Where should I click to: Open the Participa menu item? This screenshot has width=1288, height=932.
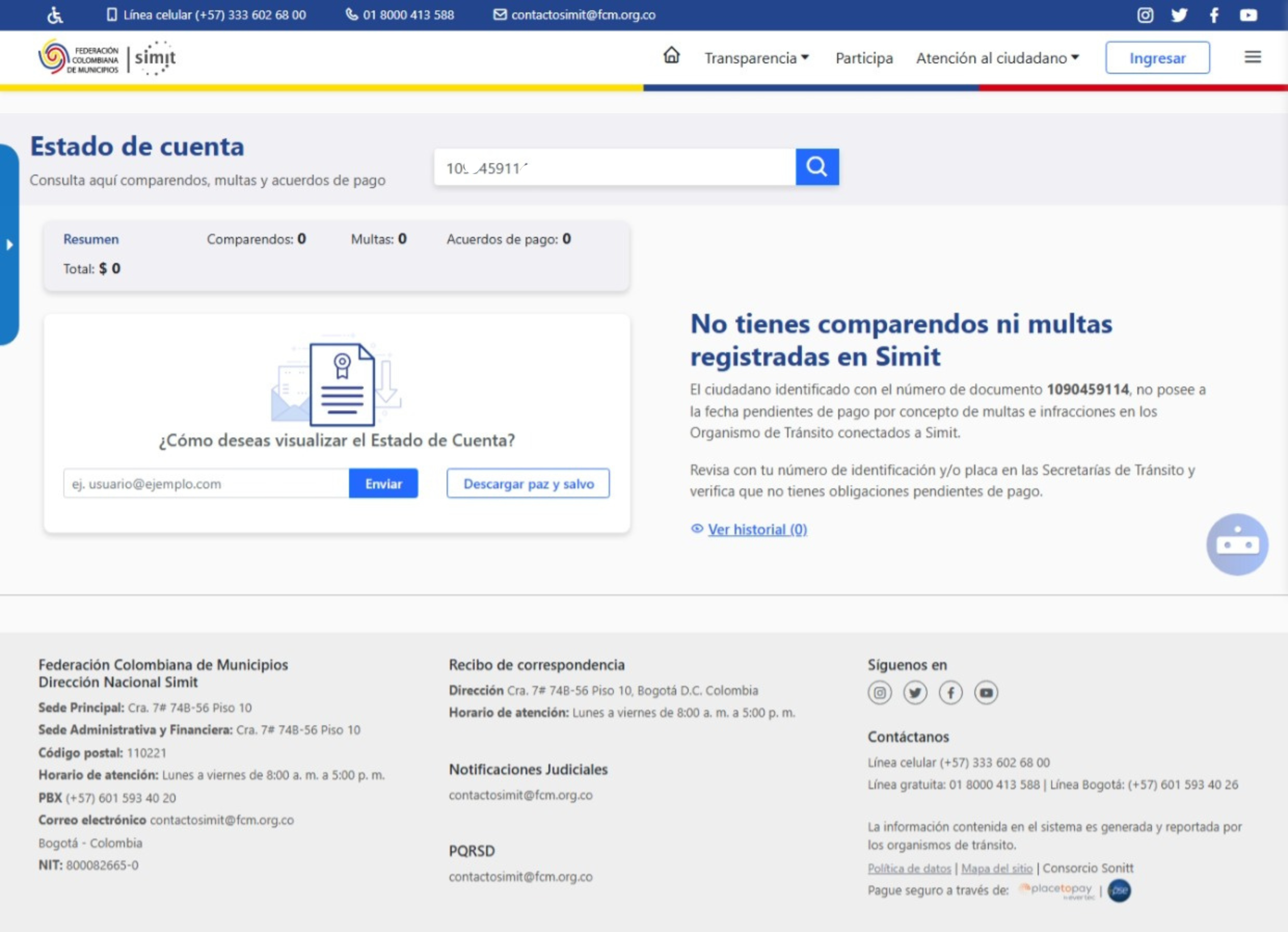click(864, 58)
